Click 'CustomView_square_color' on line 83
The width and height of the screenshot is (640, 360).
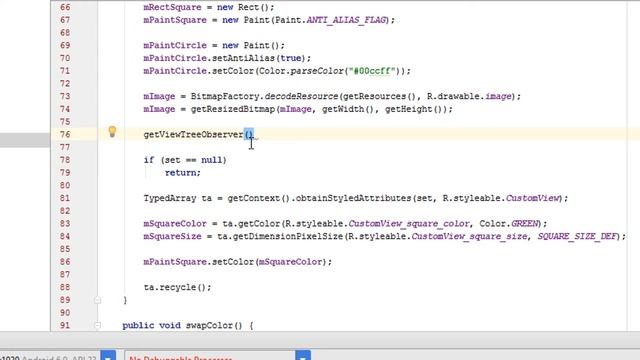point(409,224)
